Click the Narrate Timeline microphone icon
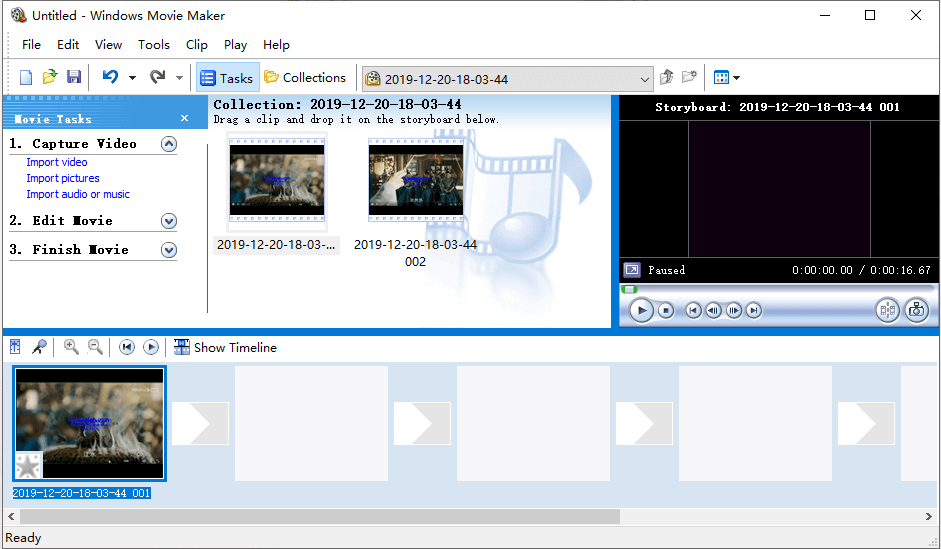Viewport: 941px width, 549px height. pyautogui.click(x=39, y=347)
